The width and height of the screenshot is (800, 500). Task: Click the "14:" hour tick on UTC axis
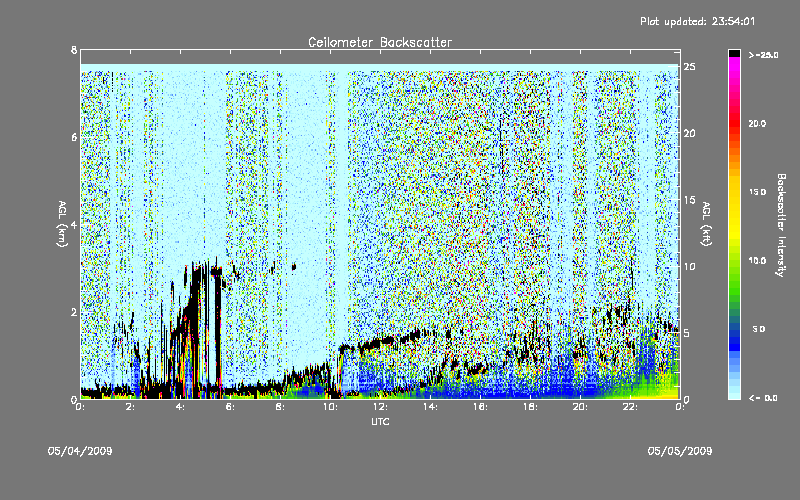click(x=430, y=407)
